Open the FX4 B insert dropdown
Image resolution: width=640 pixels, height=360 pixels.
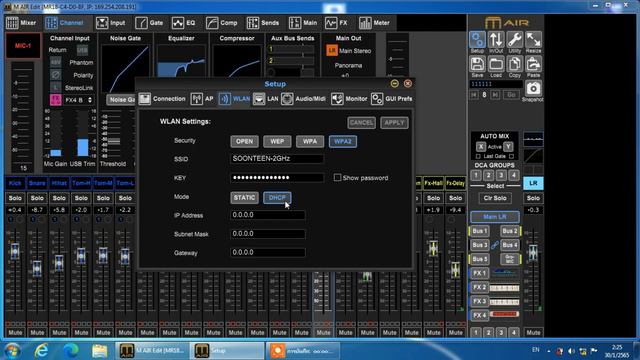click(x=78, y=100)
